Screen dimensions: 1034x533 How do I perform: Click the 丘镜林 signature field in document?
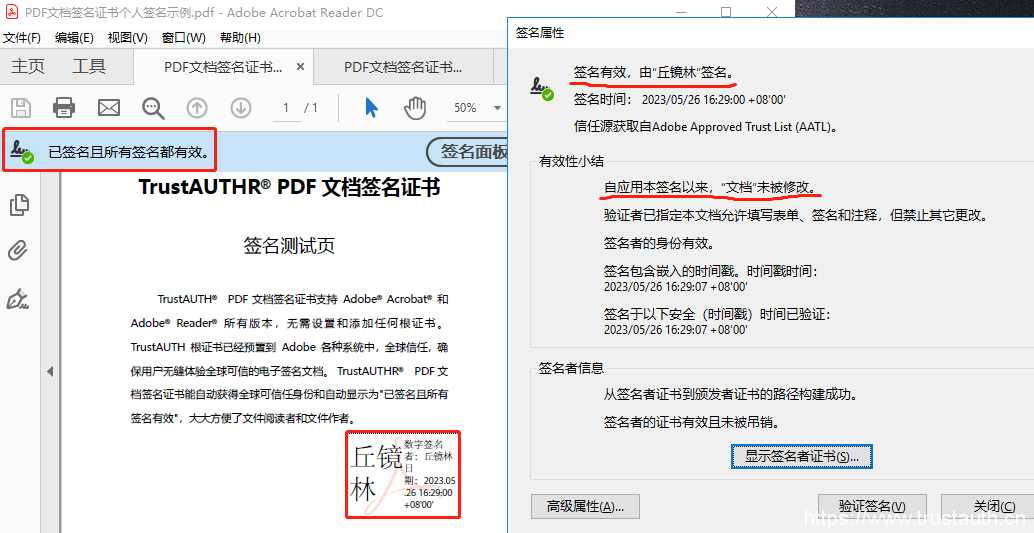403,474
